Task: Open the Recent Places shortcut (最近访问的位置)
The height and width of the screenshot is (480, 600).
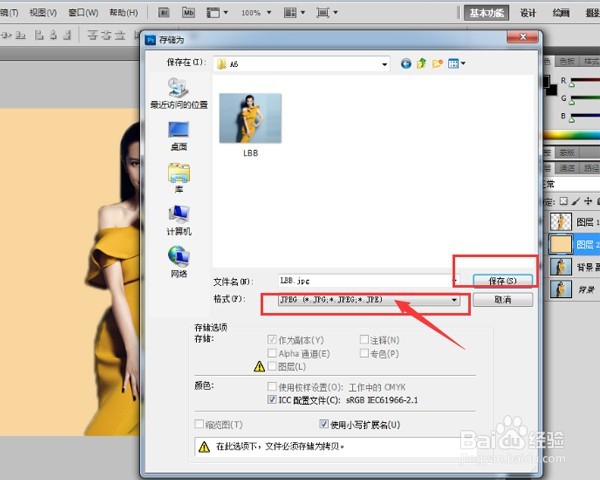Action: [x=178, y=93]
